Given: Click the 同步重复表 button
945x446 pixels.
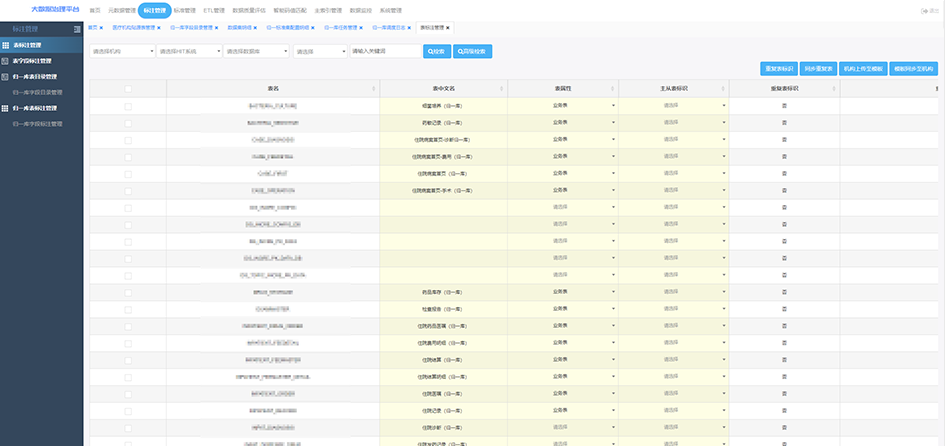Looking at the screenshot, I should [x=818, y=69].
